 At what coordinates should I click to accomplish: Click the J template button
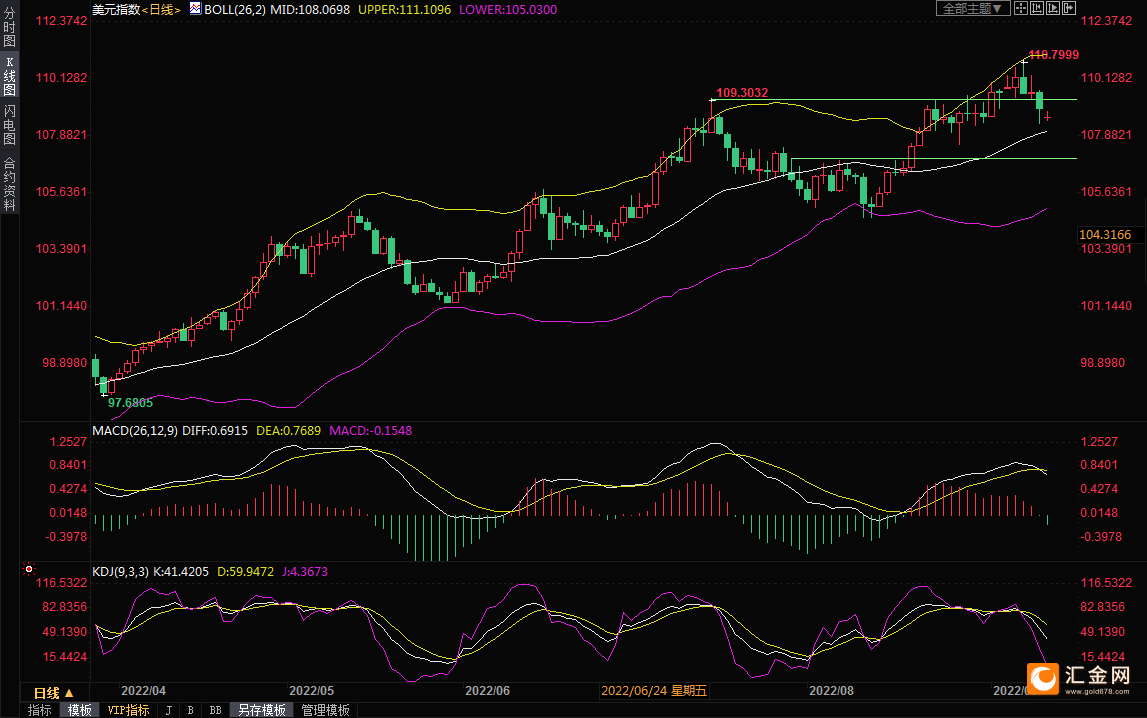click(x=169, y=710)
